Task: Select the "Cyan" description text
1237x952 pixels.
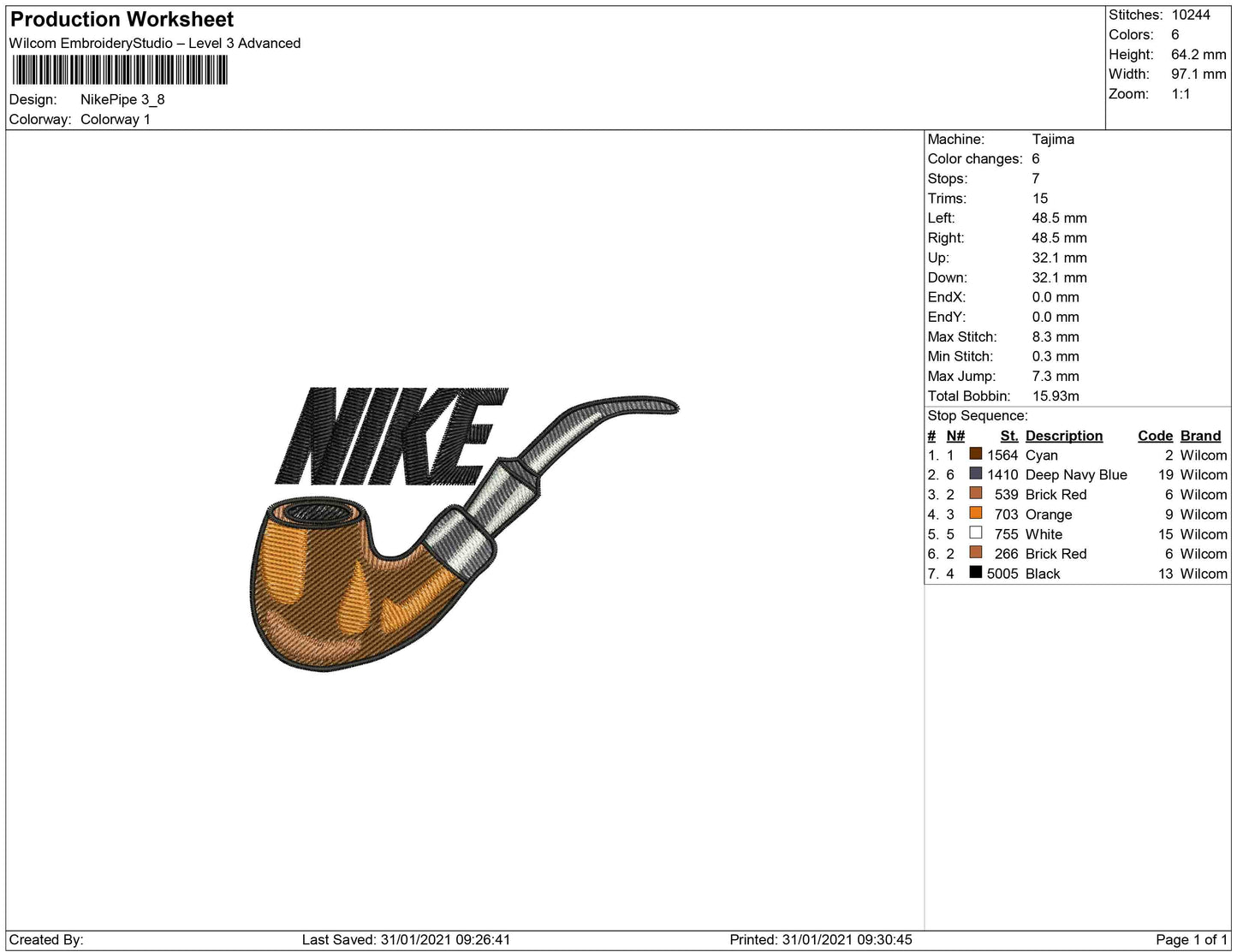Action: pos(1042,455)
